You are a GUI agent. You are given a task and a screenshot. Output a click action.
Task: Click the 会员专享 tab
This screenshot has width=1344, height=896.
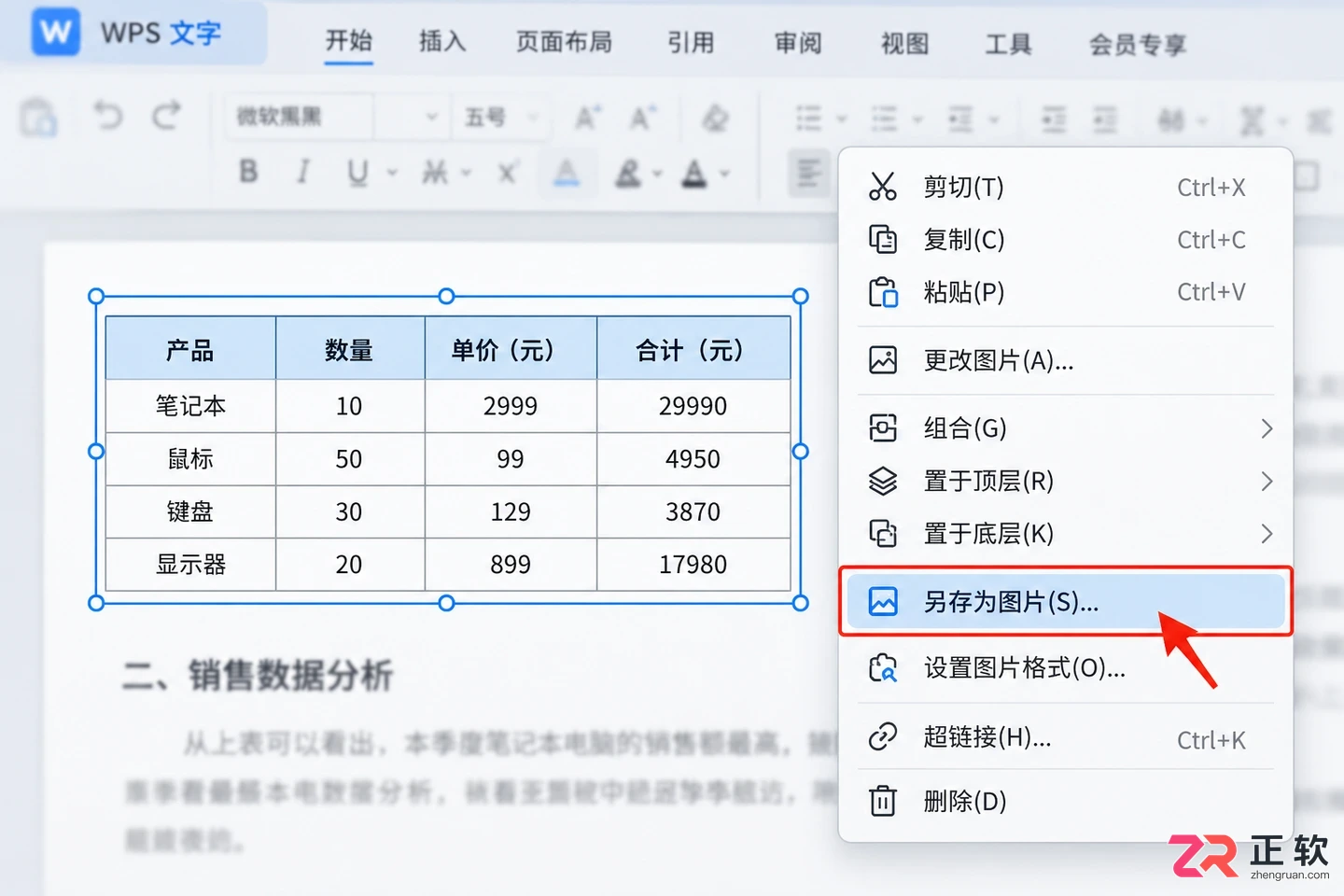(1138, 44)
